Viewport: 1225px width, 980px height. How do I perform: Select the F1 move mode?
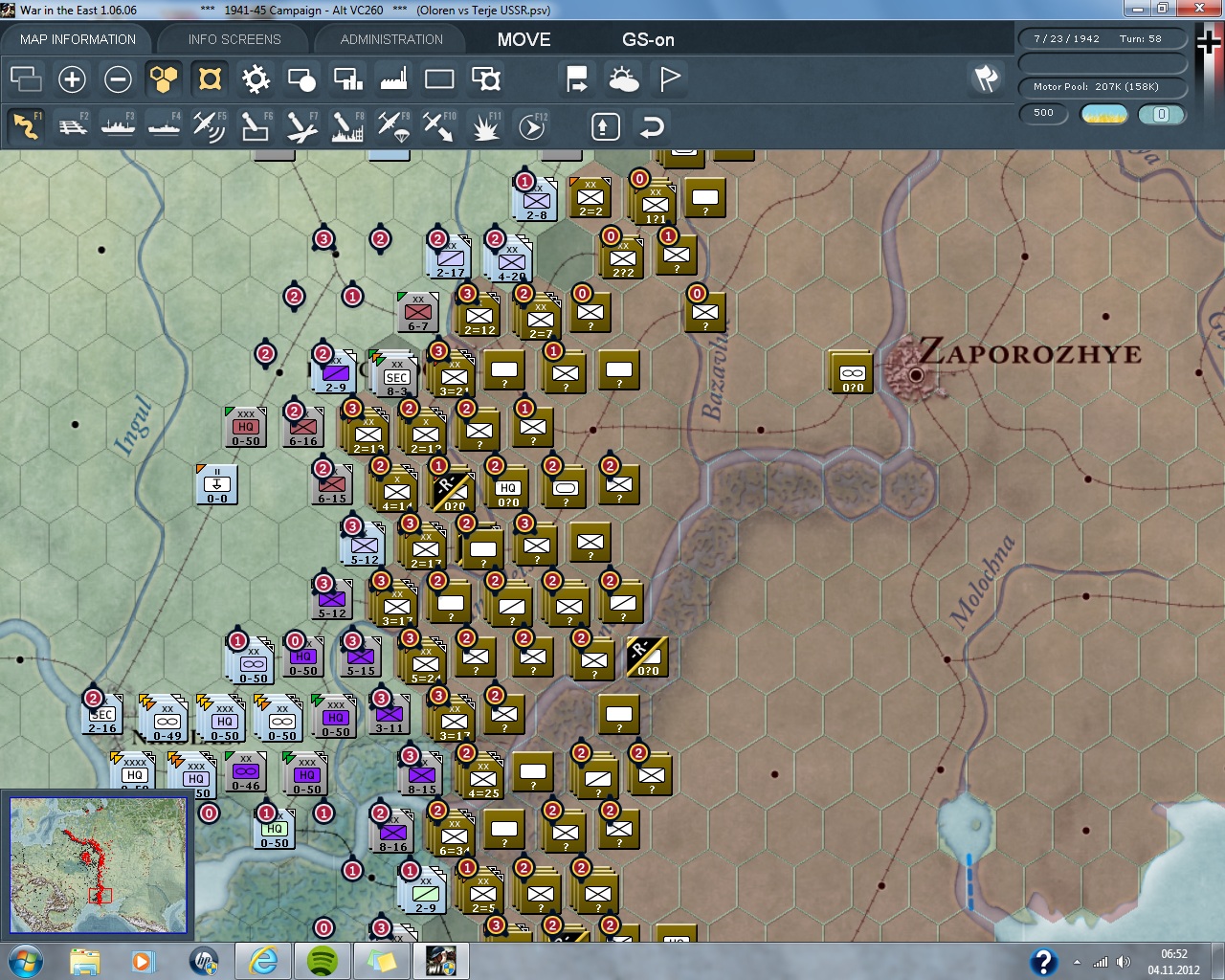[x=26, y=126]
